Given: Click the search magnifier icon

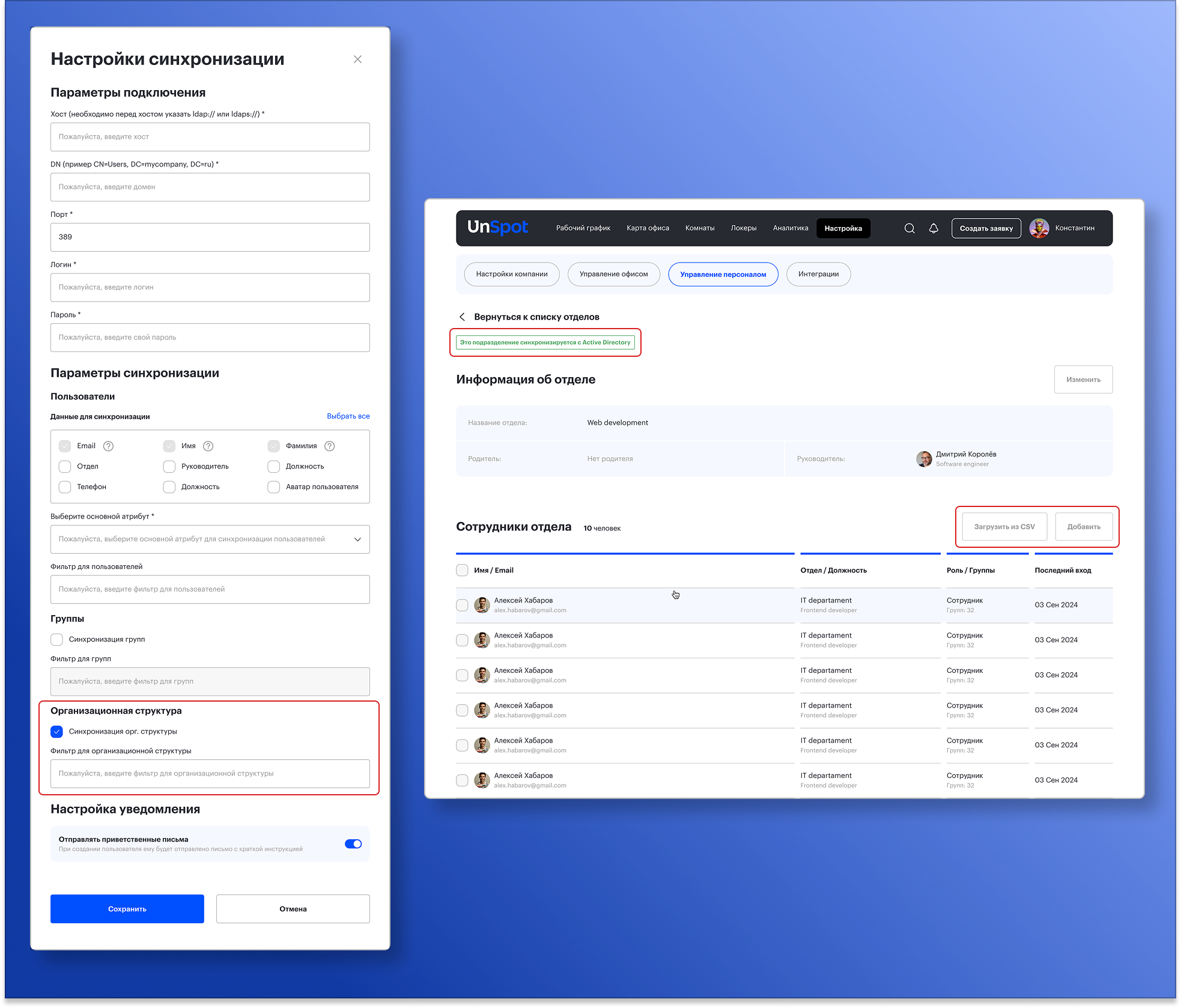Looking at the screenshot, I should click(x=909, y=228).
